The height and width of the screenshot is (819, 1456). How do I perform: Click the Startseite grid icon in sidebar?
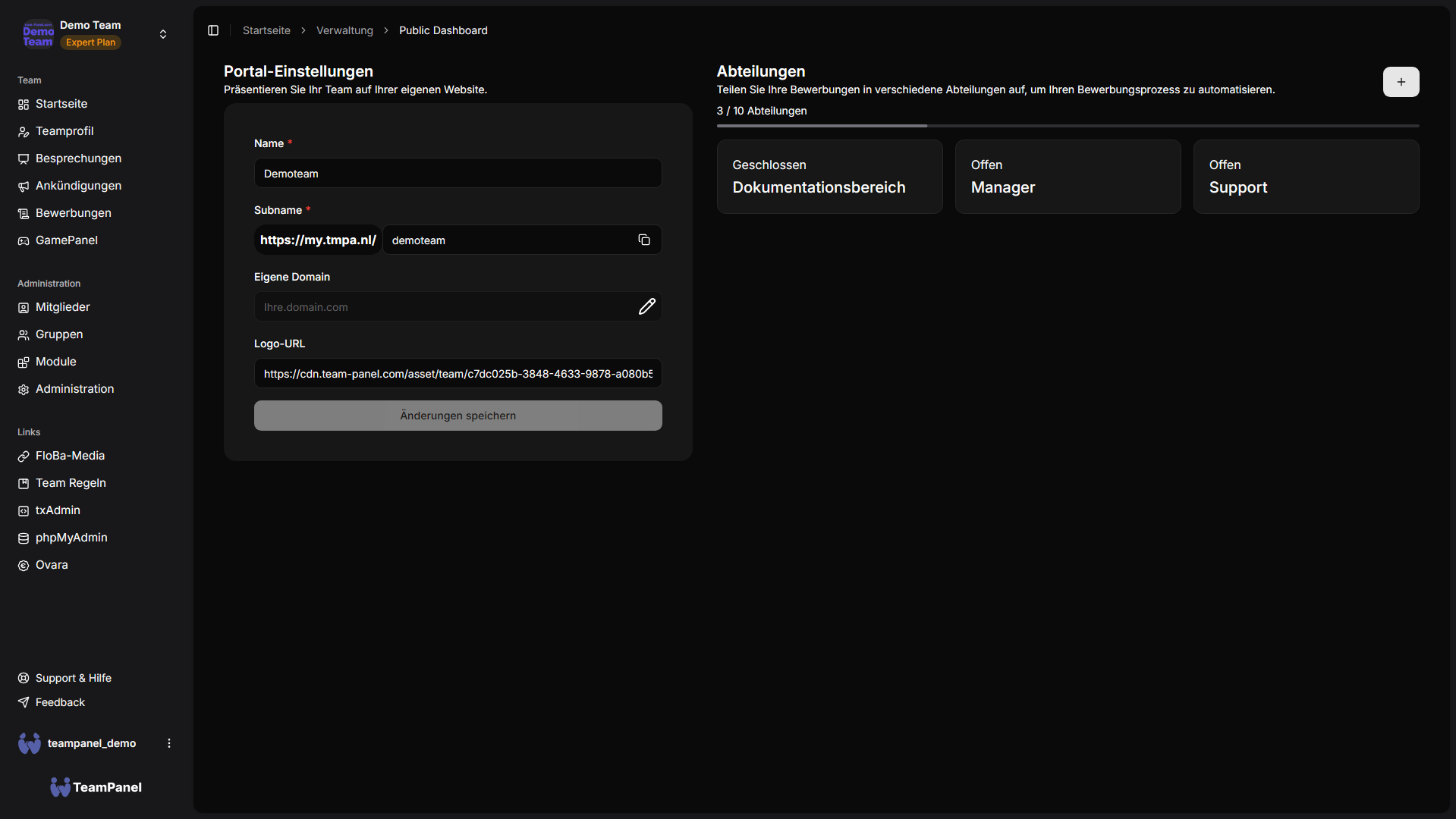click(24, 105)
